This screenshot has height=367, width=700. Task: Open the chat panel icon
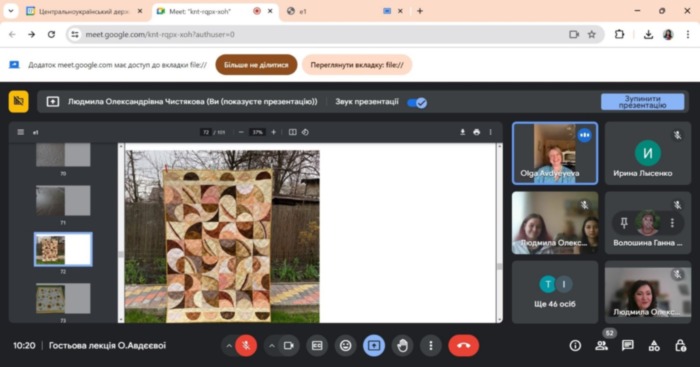(x=628, y=345)
